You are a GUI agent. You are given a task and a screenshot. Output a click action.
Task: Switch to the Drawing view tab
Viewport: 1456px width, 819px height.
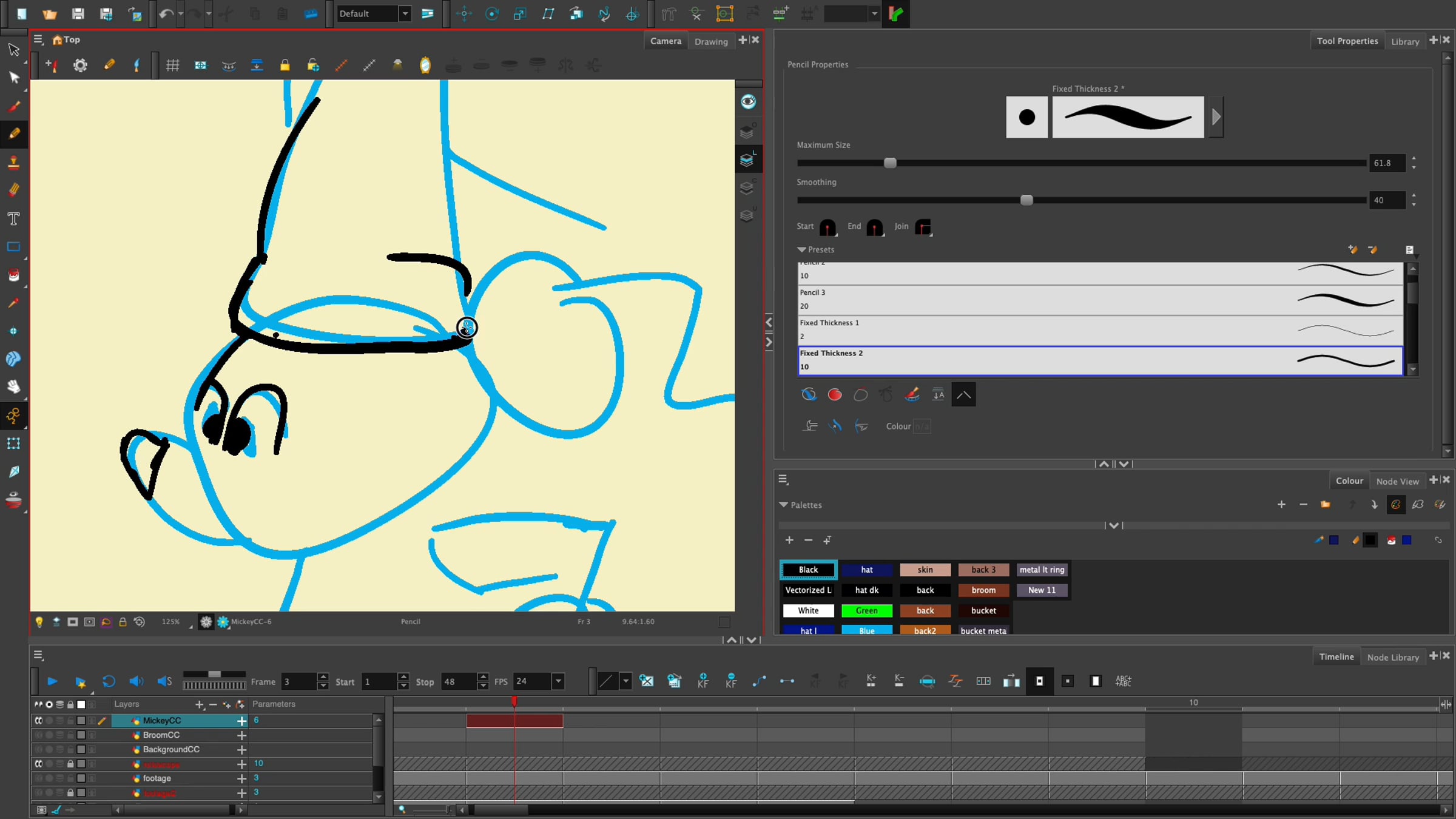coord(711,41)
